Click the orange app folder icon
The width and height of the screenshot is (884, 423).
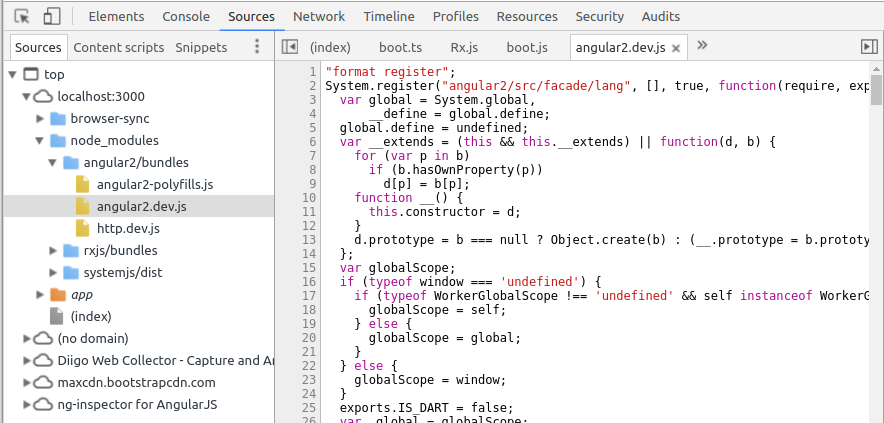coord(58,294)
